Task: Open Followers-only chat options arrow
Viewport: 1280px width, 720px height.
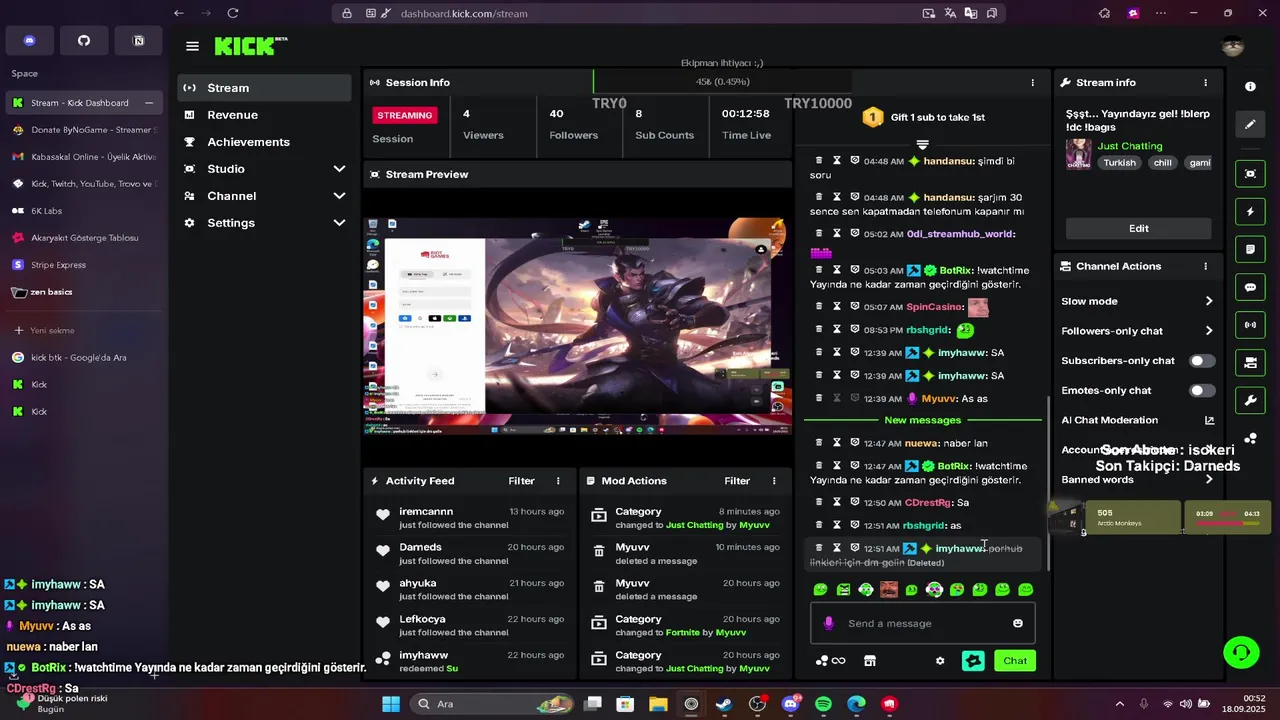Action: 1209,331
